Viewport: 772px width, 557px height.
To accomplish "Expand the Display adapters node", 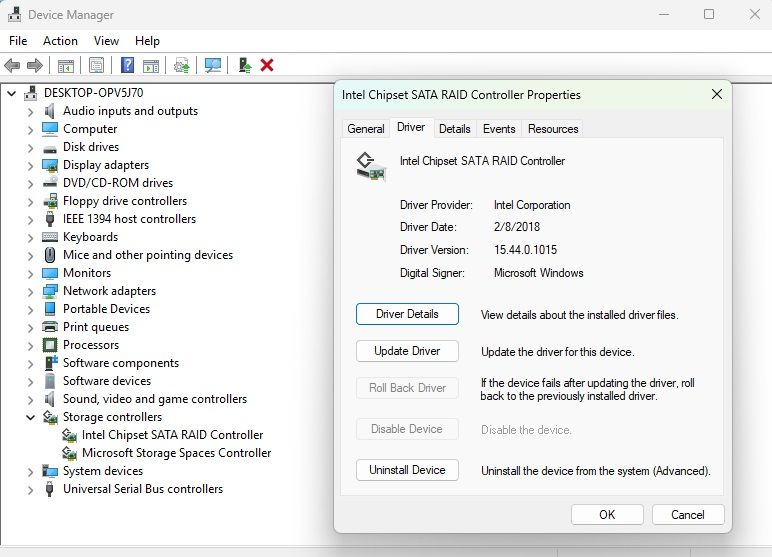I will click(x=30, y=165).
